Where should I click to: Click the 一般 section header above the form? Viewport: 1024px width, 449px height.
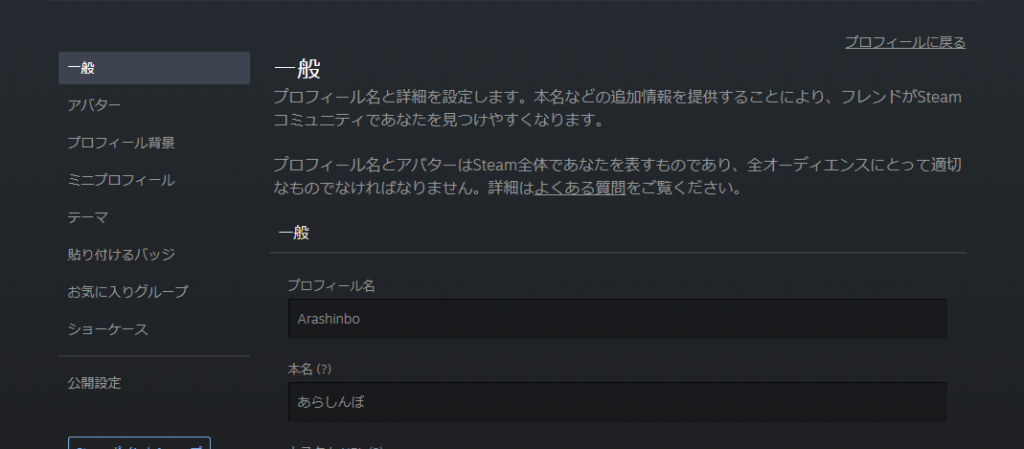coord(293,233)
